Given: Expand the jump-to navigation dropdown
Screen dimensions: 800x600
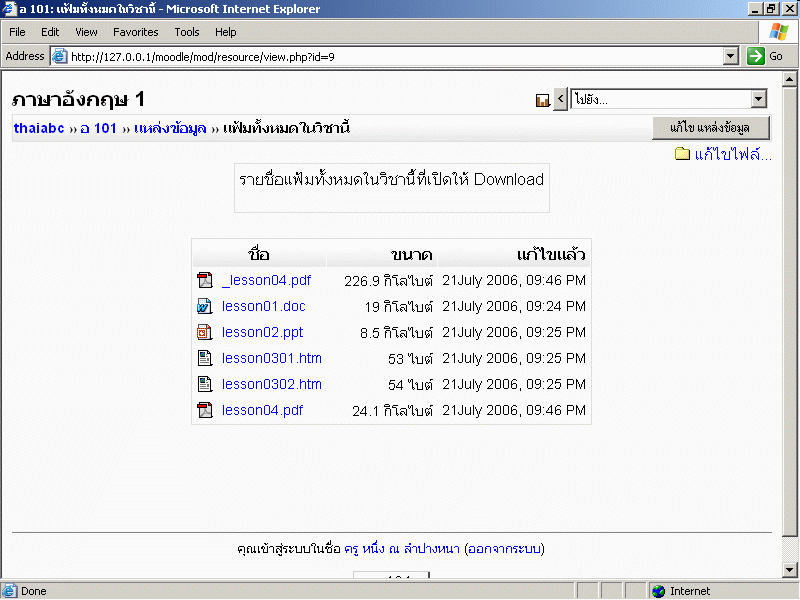Looking at the screenshot, I should (x=758, y=99).
